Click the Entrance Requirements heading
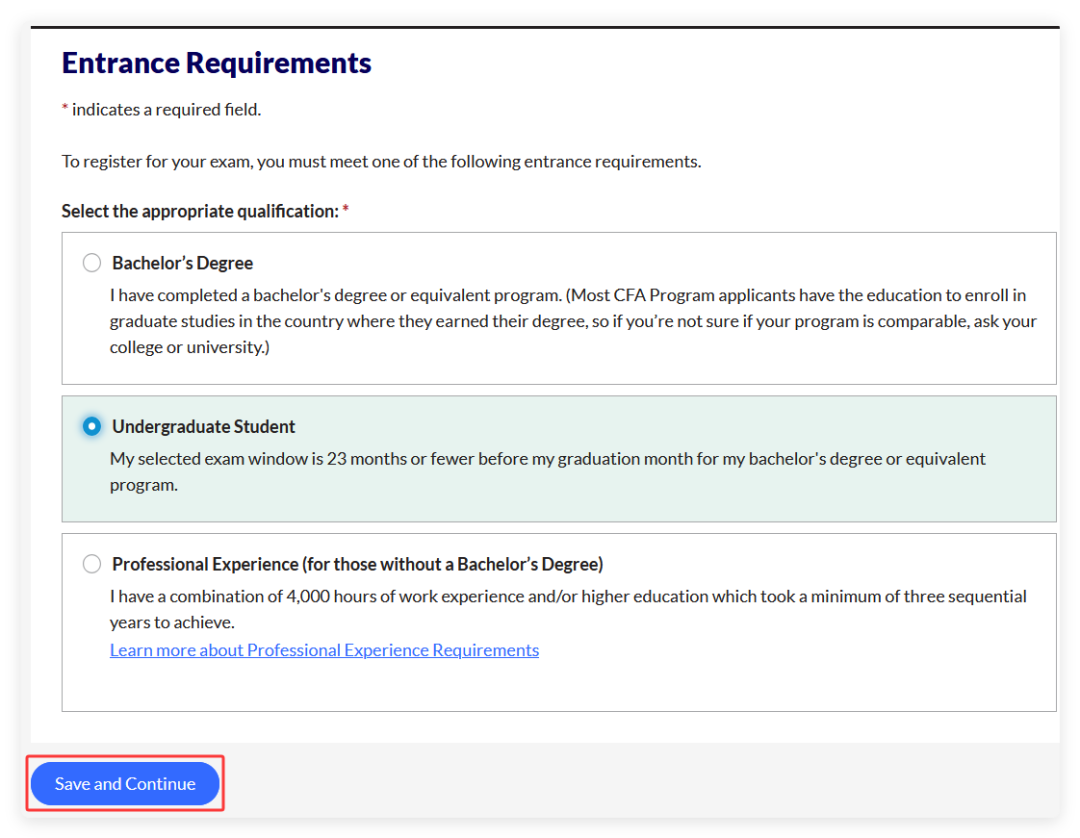This screenshot has width=1080, height=838. (x=216, y=63)
